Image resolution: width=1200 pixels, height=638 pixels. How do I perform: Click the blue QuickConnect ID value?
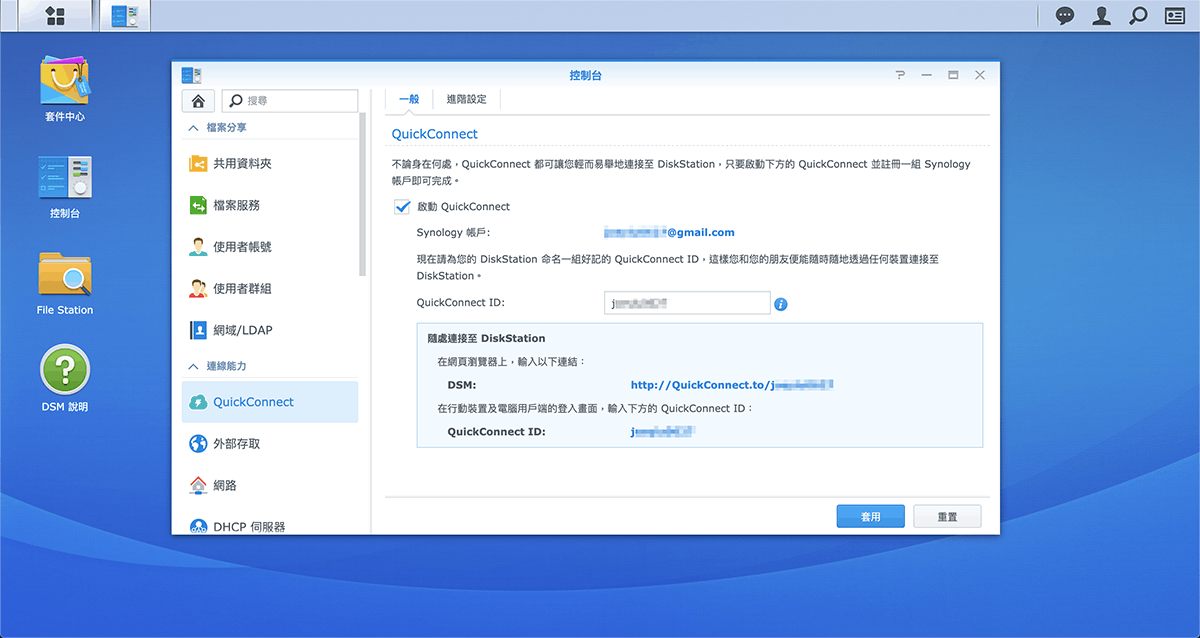(663, 432)
